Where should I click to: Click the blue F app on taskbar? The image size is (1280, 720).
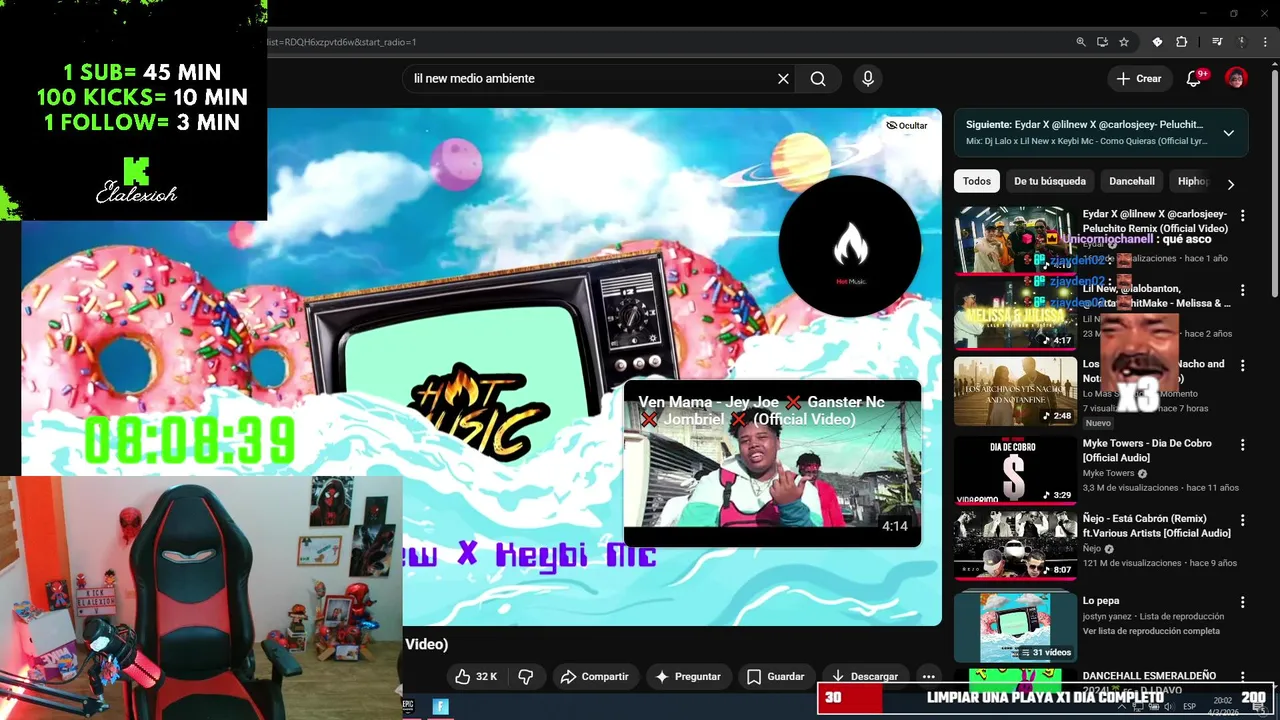[x=440, y=706]
